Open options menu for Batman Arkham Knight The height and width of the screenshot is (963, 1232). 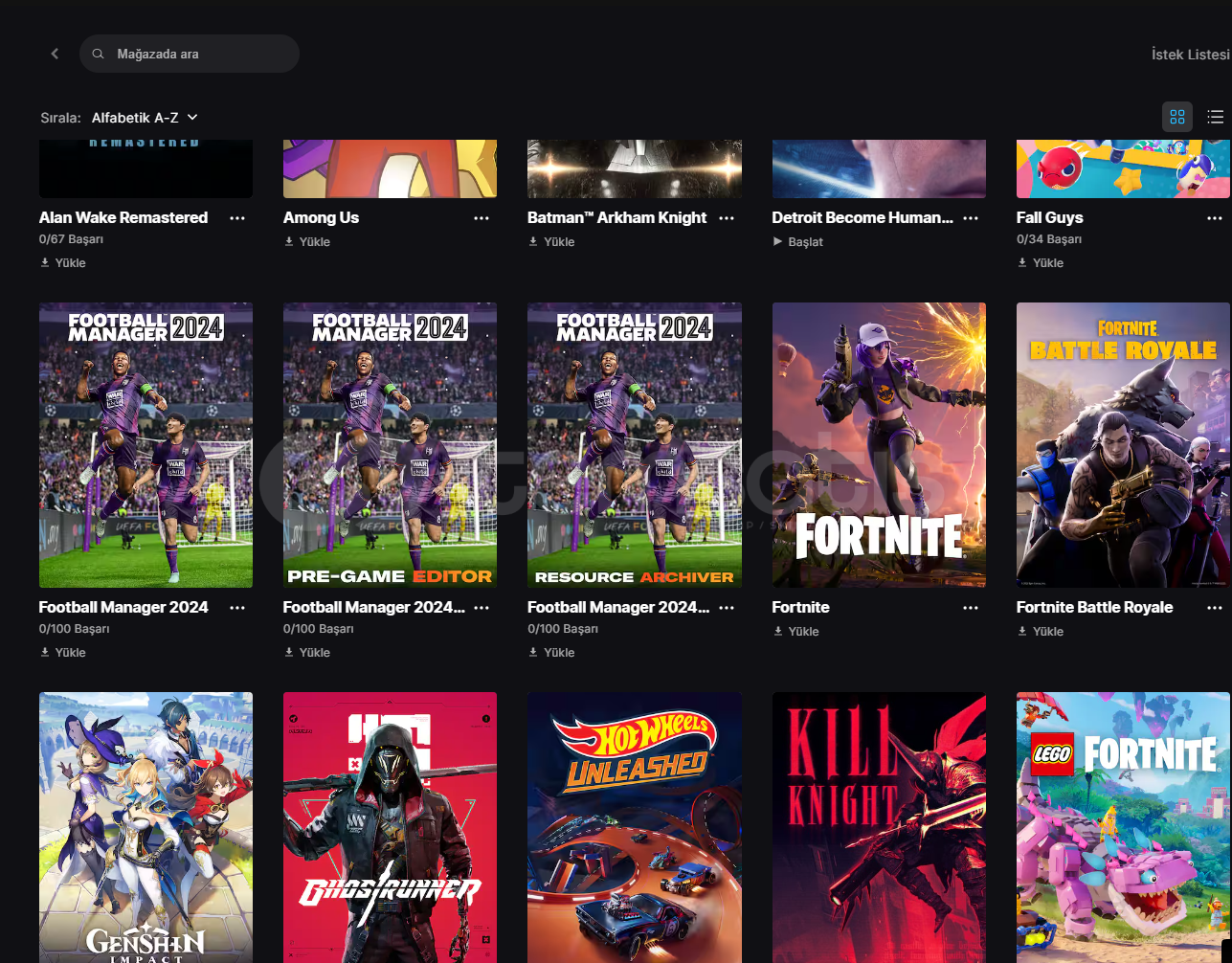[x=727, y=218]
